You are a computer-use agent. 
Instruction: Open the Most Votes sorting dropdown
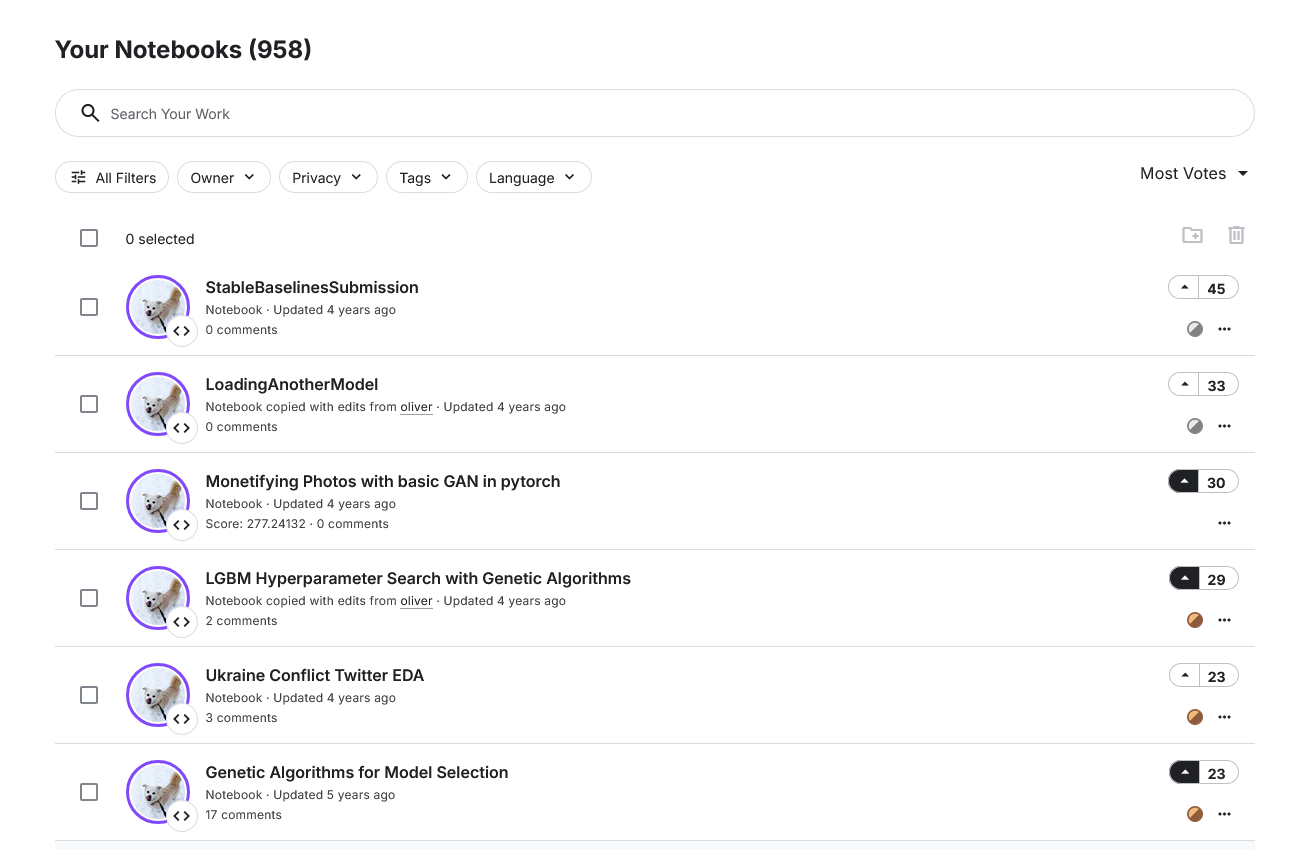pos(1194,173)
